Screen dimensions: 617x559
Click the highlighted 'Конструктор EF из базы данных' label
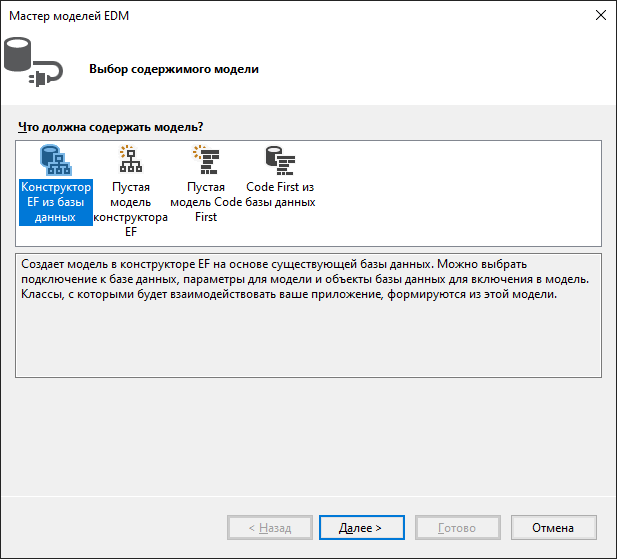[x=55, y=202]
